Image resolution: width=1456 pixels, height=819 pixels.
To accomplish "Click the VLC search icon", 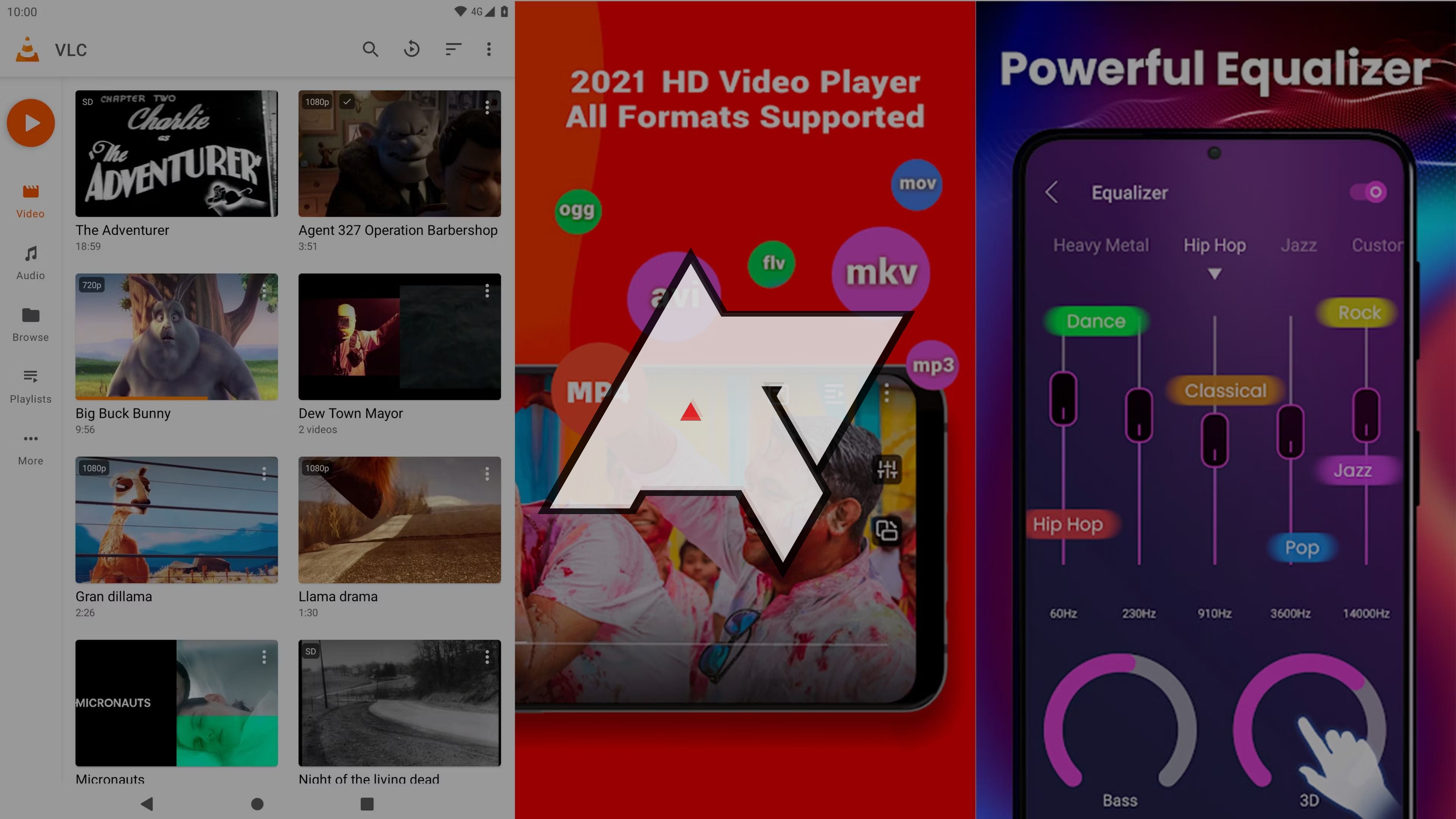I will pyautogui.click(x=370, y=48).
